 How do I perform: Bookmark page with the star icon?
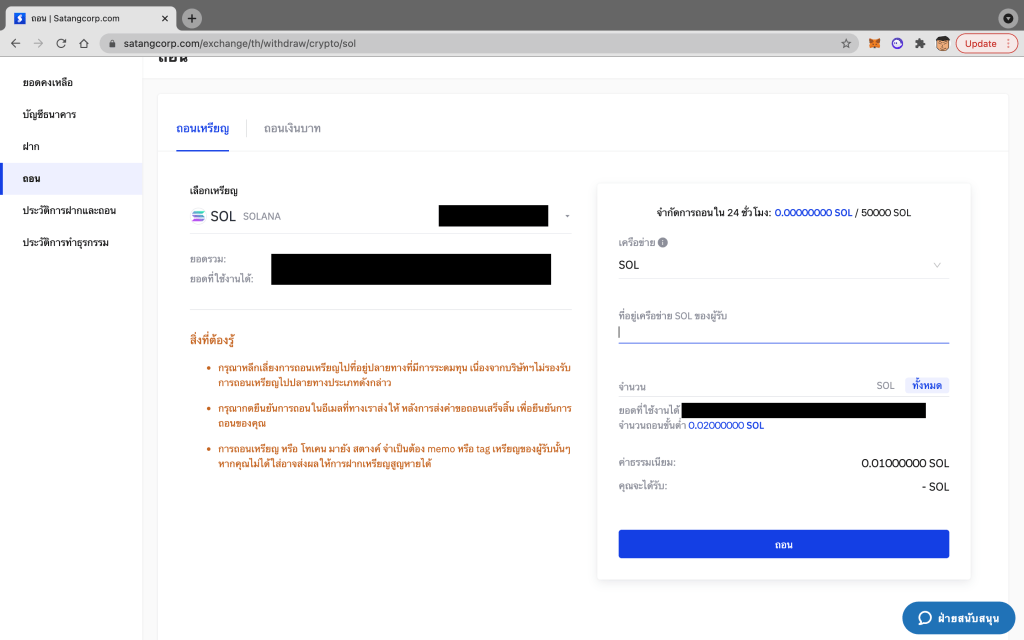click(x=846, y=44)
